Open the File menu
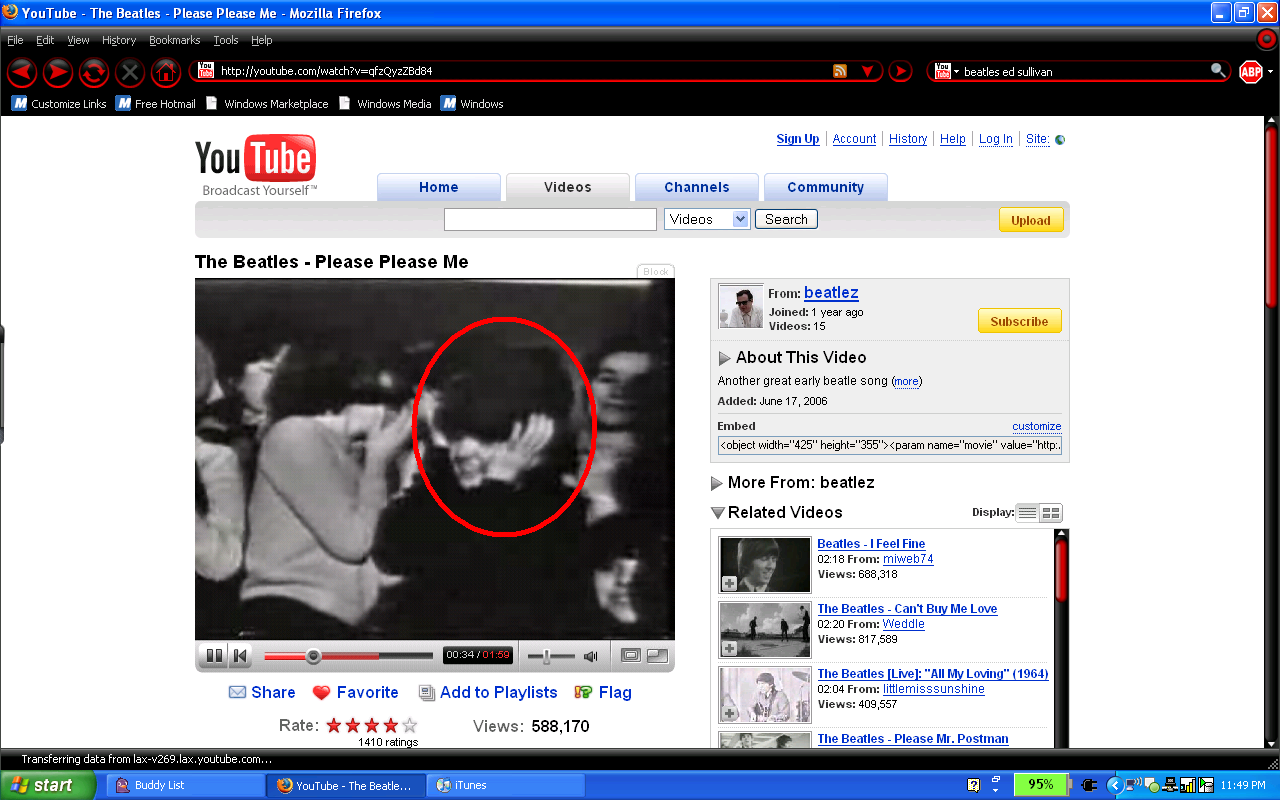The image size is (1280, 800). click(x=15, y=40)
